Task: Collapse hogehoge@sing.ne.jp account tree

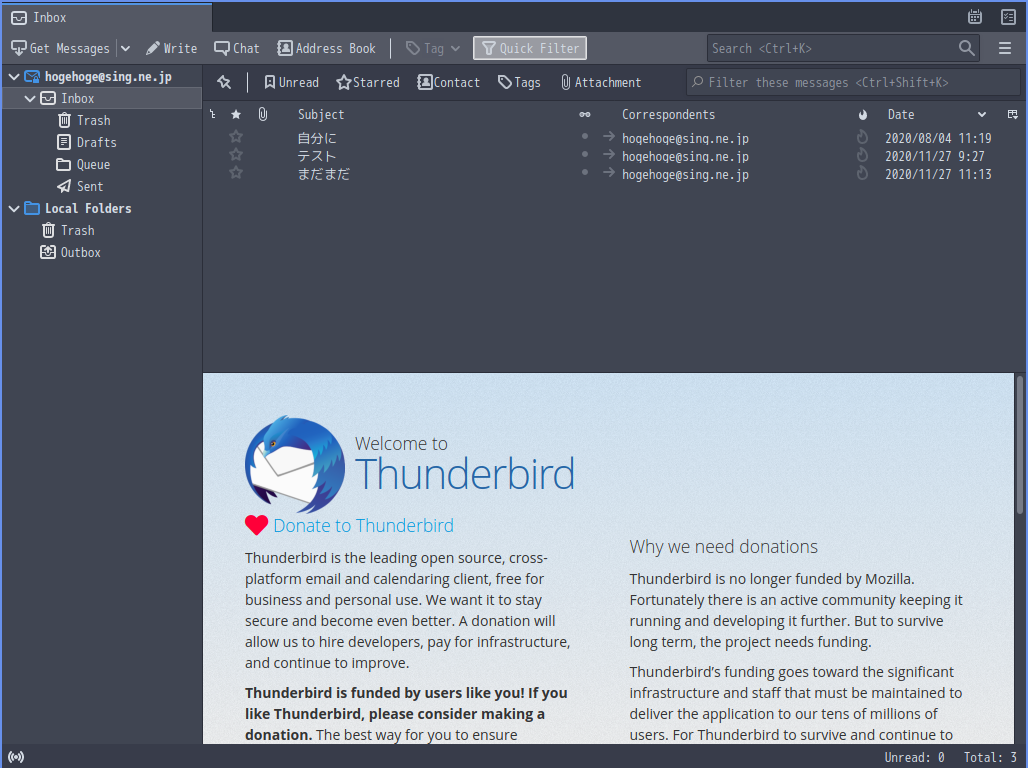Action: point(14,77)
